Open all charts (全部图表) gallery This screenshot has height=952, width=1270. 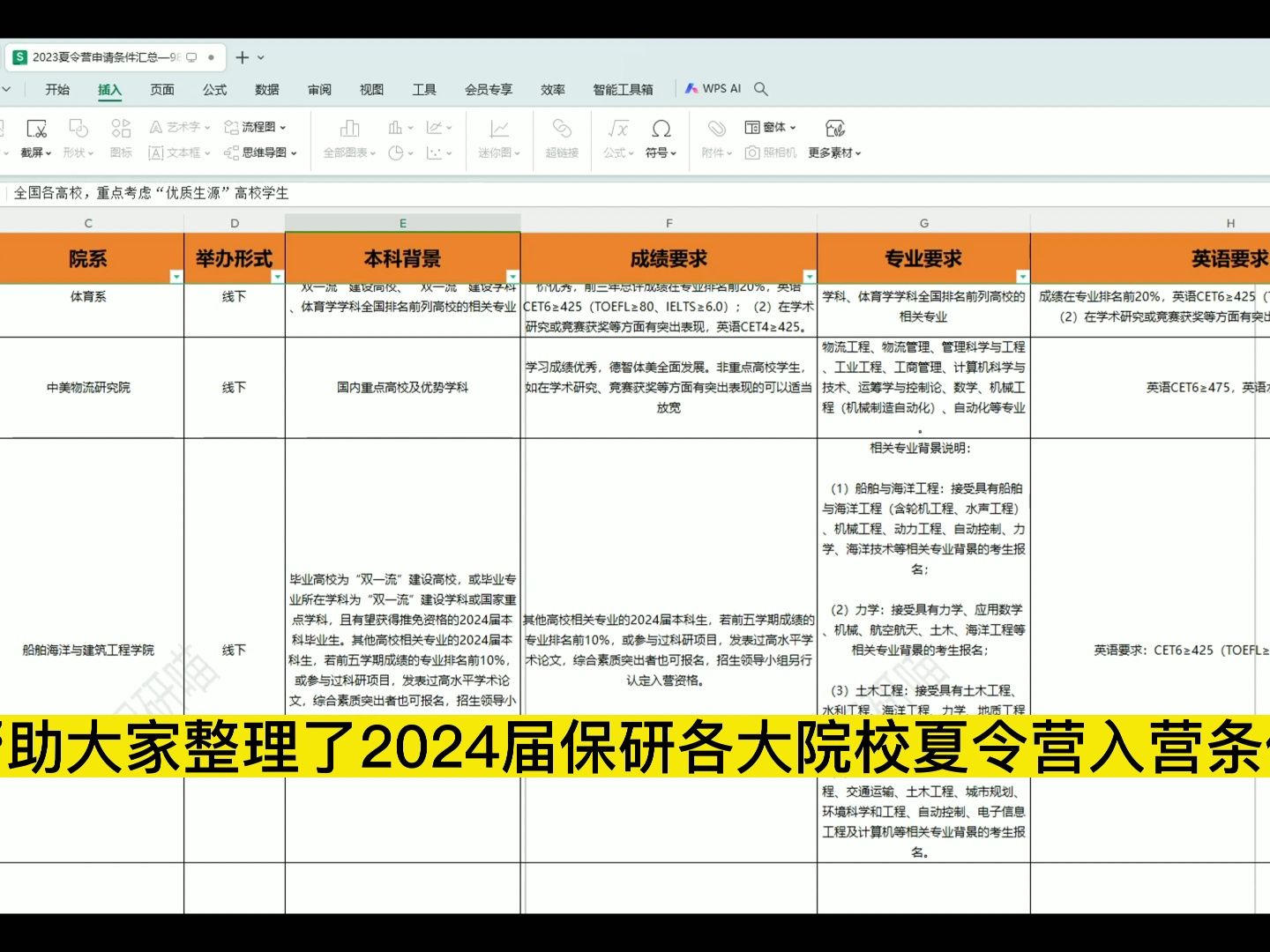pos(349,139)
